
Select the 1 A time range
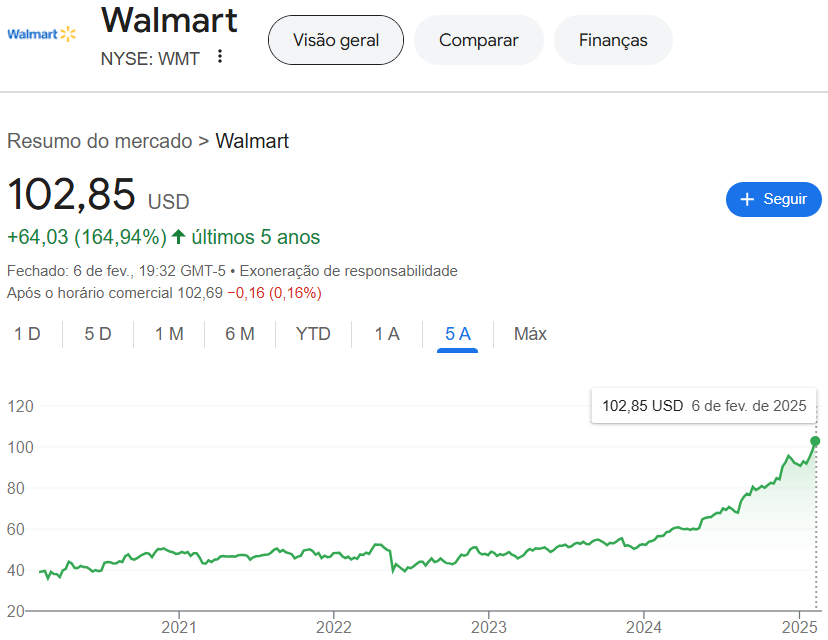[387, 334]
